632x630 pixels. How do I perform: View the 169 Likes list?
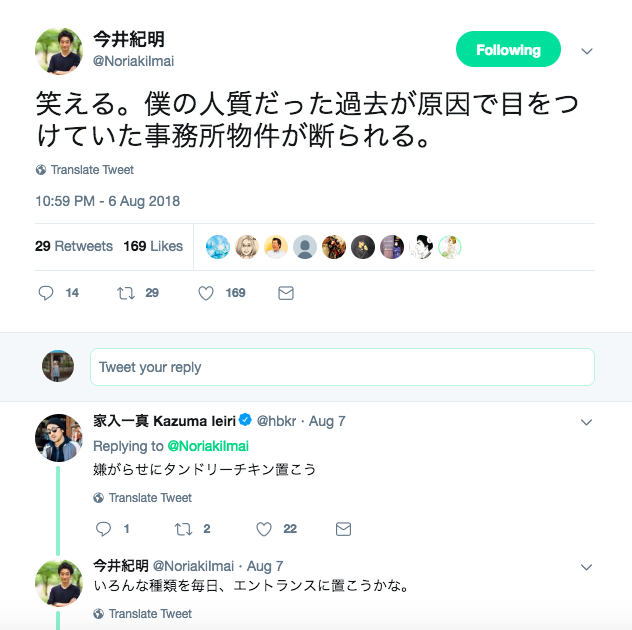point(153,246)
